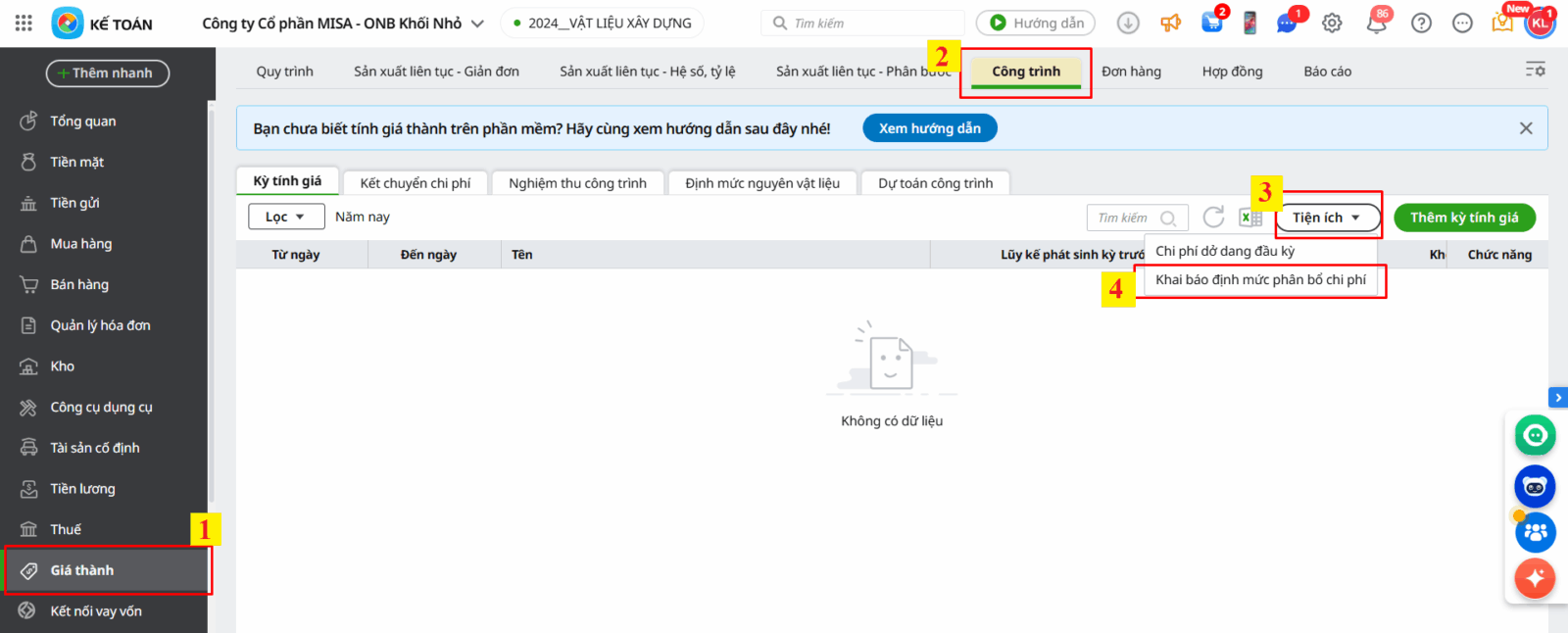
Task: Click the Hướng dẫn button
Action: click(1036, 23)
